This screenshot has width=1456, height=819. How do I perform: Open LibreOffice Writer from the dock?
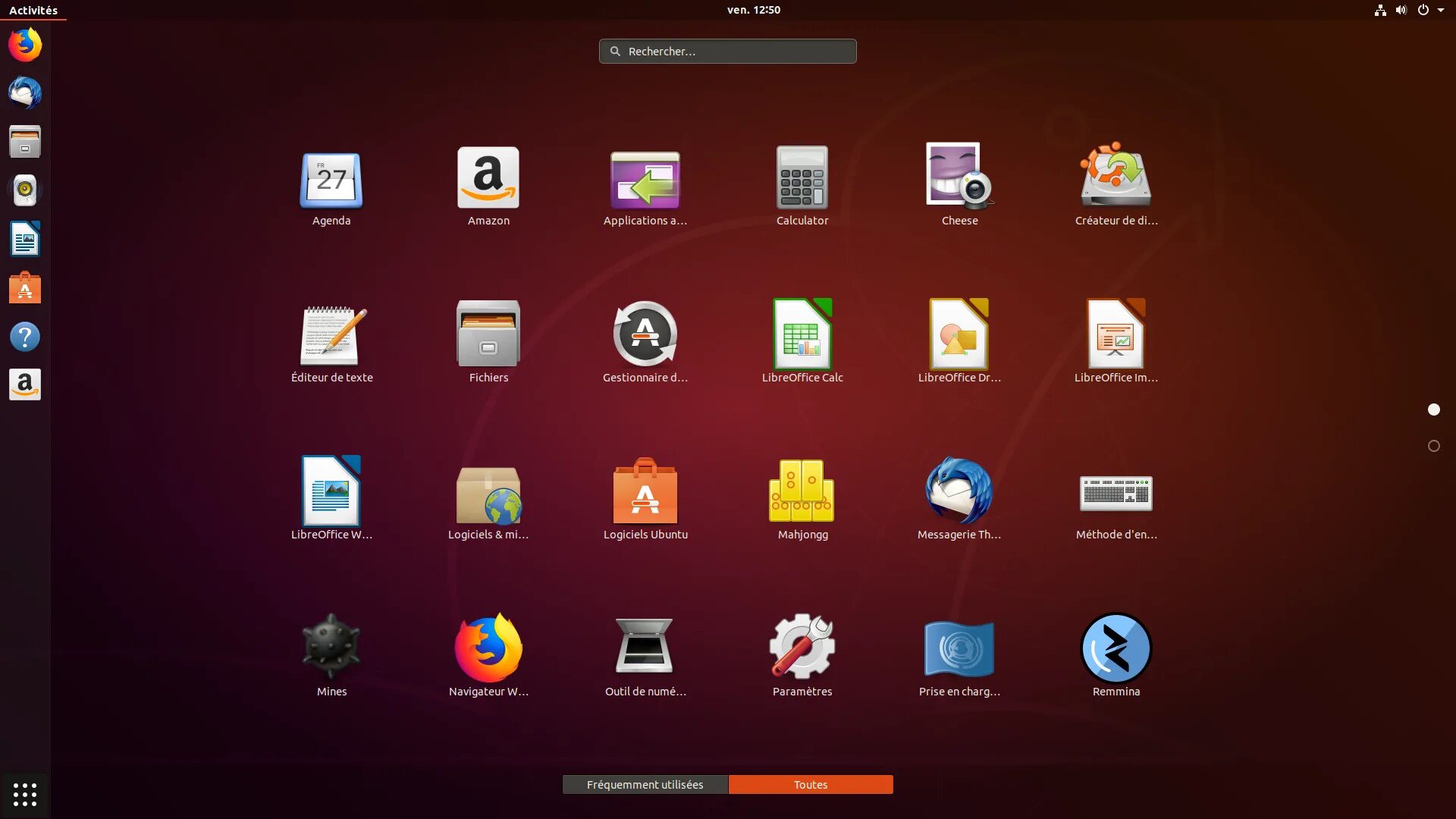click(x=25, y=239)
